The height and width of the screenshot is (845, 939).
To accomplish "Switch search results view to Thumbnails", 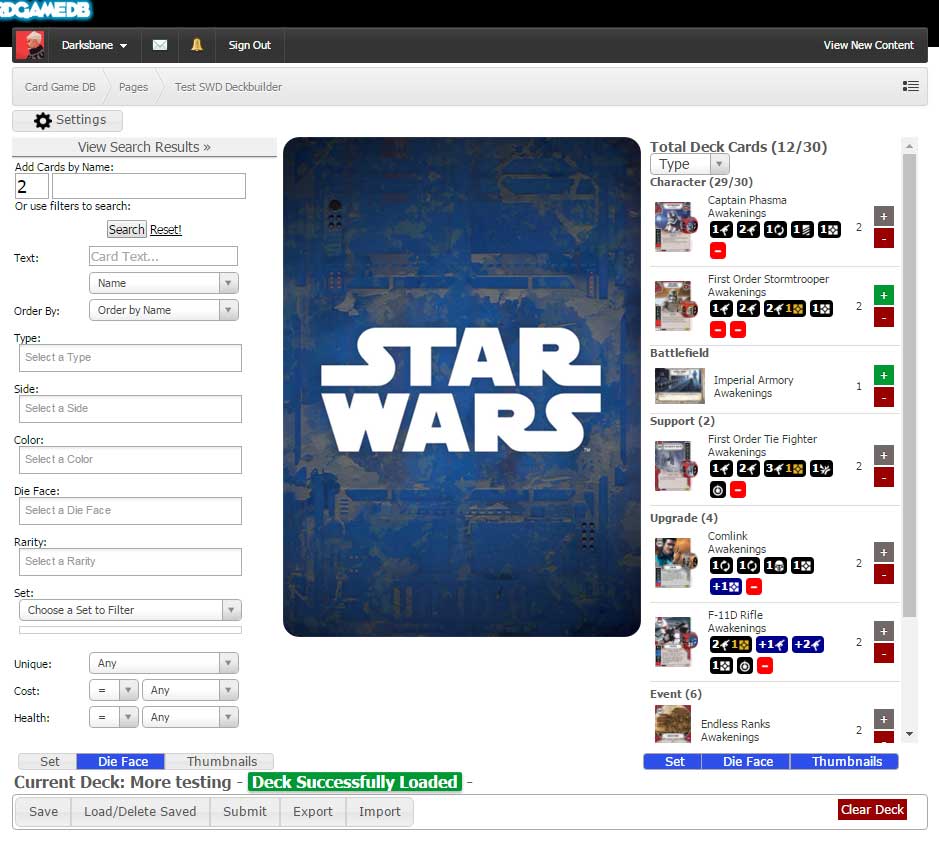I will click(x=220, y=761).
